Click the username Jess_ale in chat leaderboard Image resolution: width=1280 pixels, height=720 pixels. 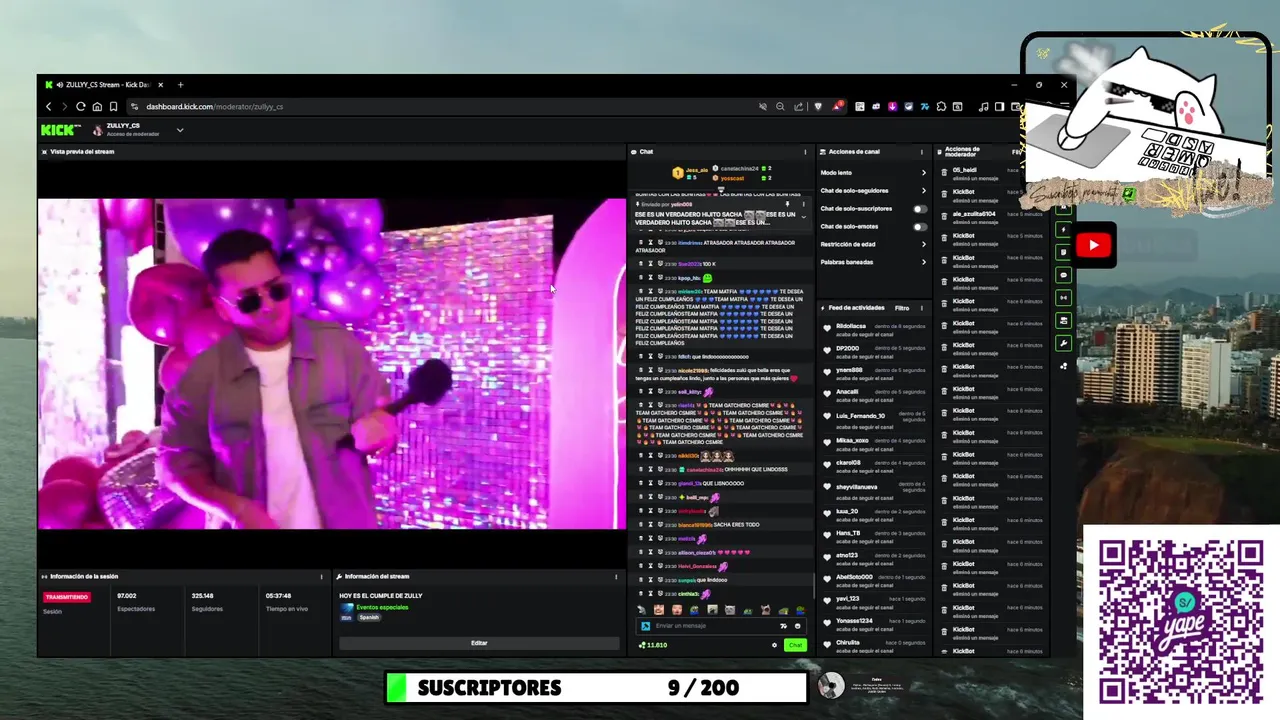click(x=697, y=170)
